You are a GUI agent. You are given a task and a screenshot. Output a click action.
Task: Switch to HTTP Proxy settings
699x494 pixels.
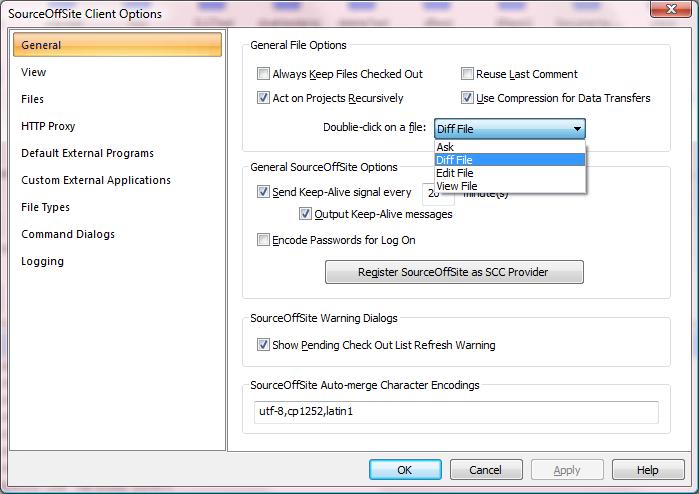coord(48,126)
